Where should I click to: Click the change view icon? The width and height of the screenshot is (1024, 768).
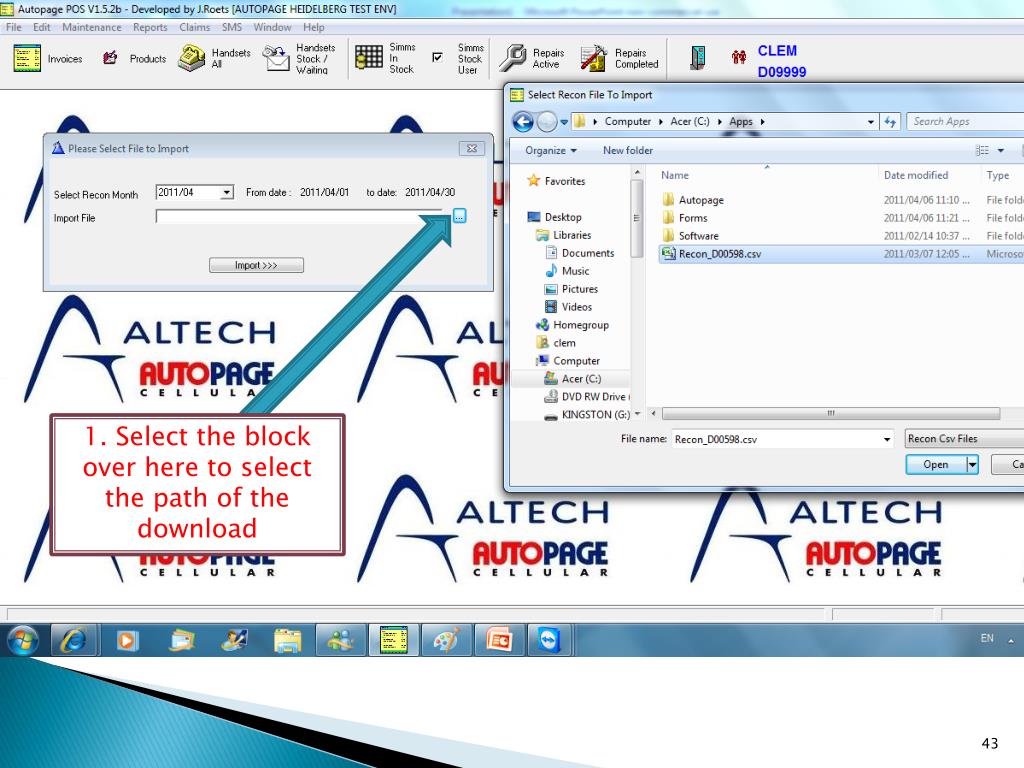click(982, 150)
